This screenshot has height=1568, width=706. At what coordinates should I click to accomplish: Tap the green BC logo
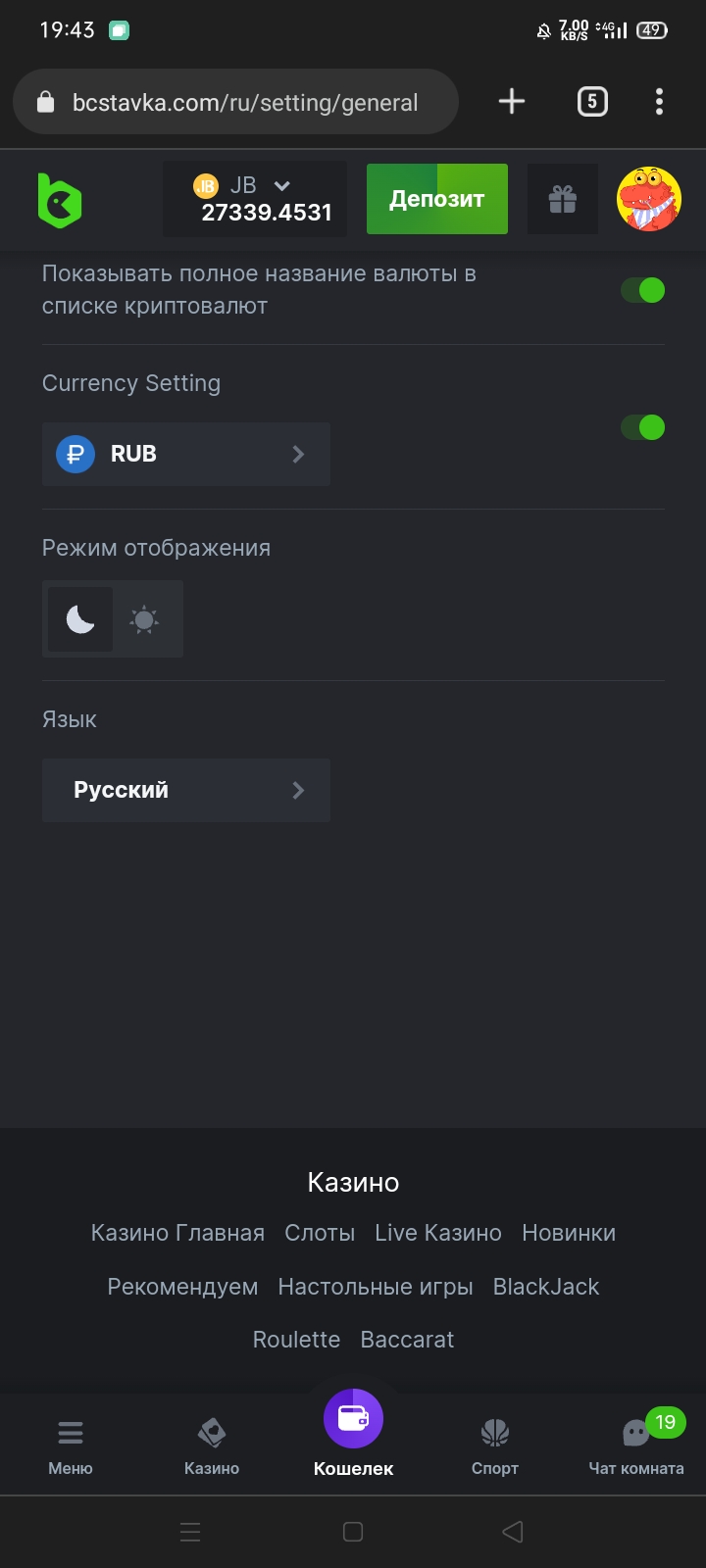click(60, 200)
